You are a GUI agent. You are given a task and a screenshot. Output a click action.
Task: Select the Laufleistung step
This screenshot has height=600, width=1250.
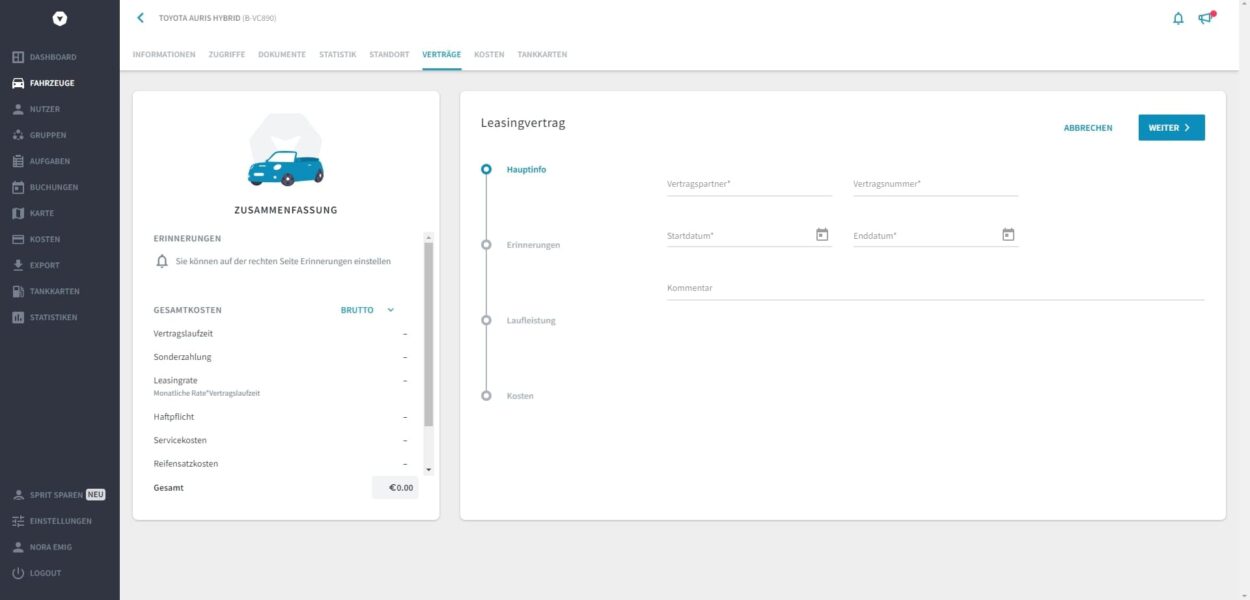531,320
